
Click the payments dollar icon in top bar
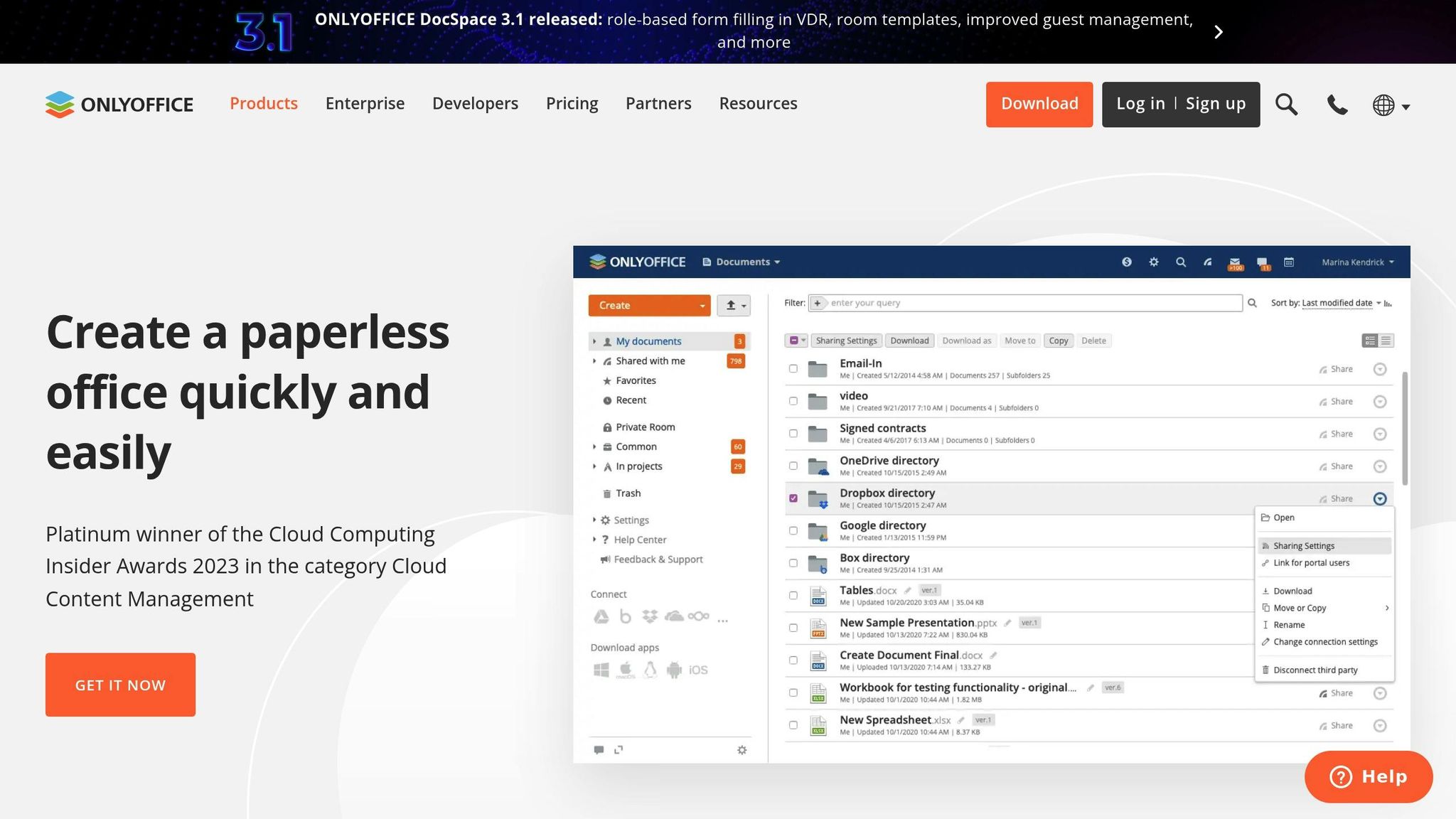pyautogui.click(x=1127, y=262)
